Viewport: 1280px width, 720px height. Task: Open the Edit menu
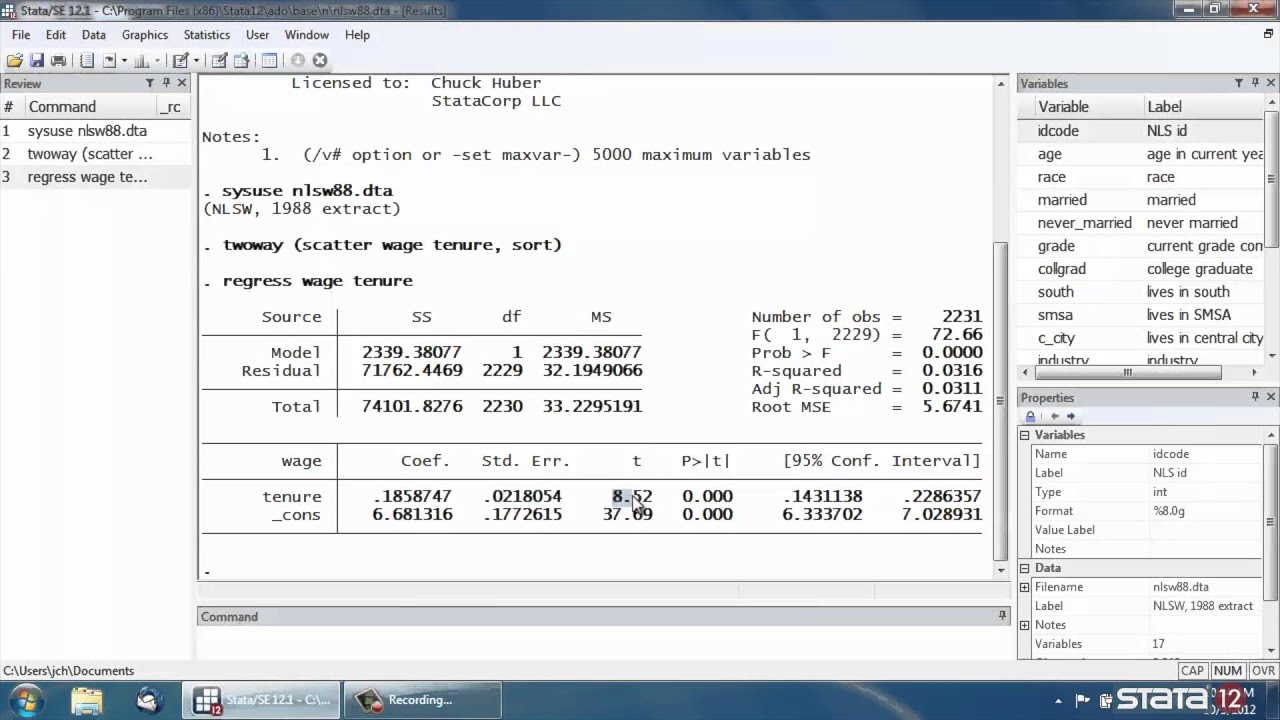[56, 34]
